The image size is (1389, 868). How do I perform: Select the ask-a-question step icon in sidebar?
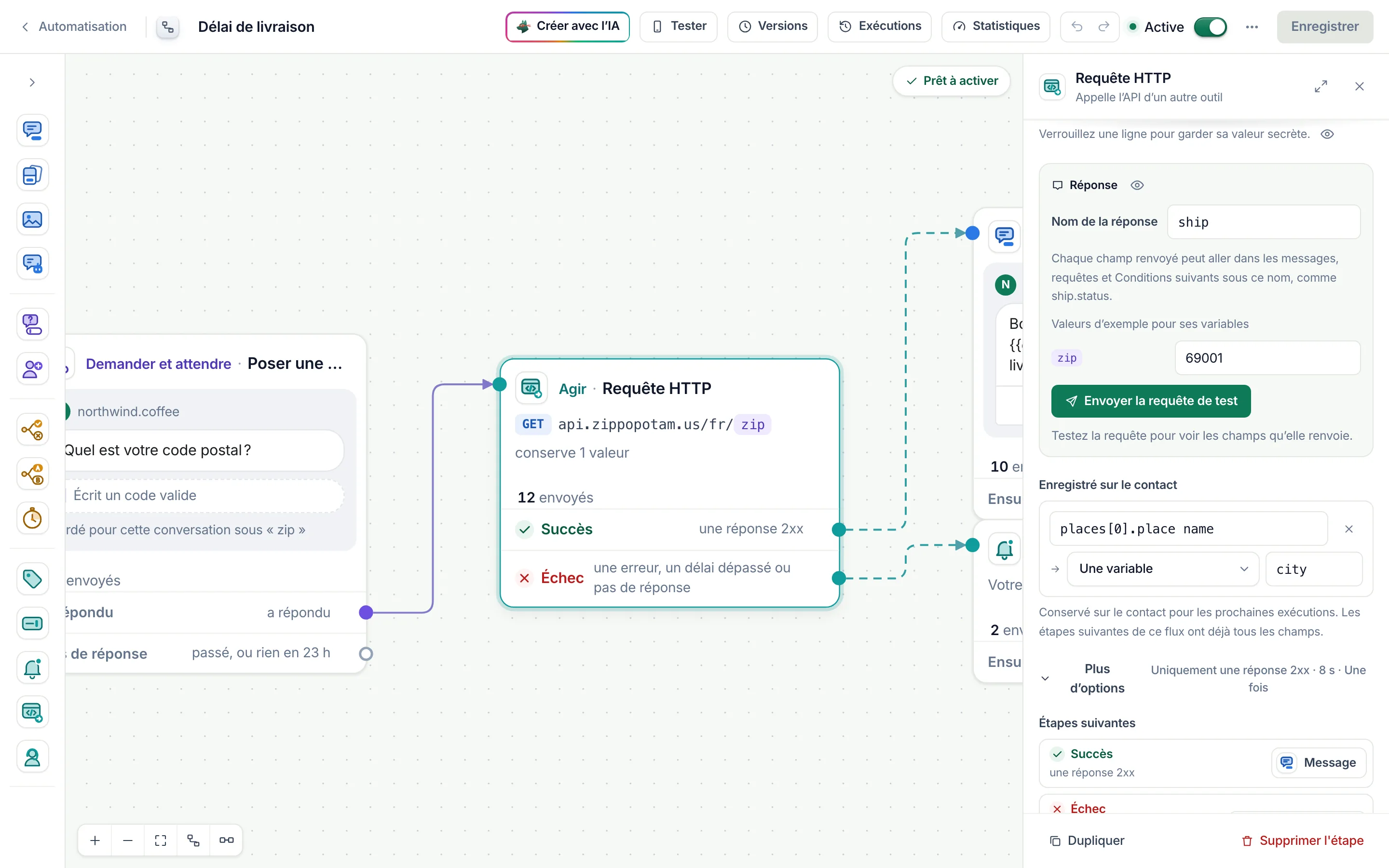point(32,325)
